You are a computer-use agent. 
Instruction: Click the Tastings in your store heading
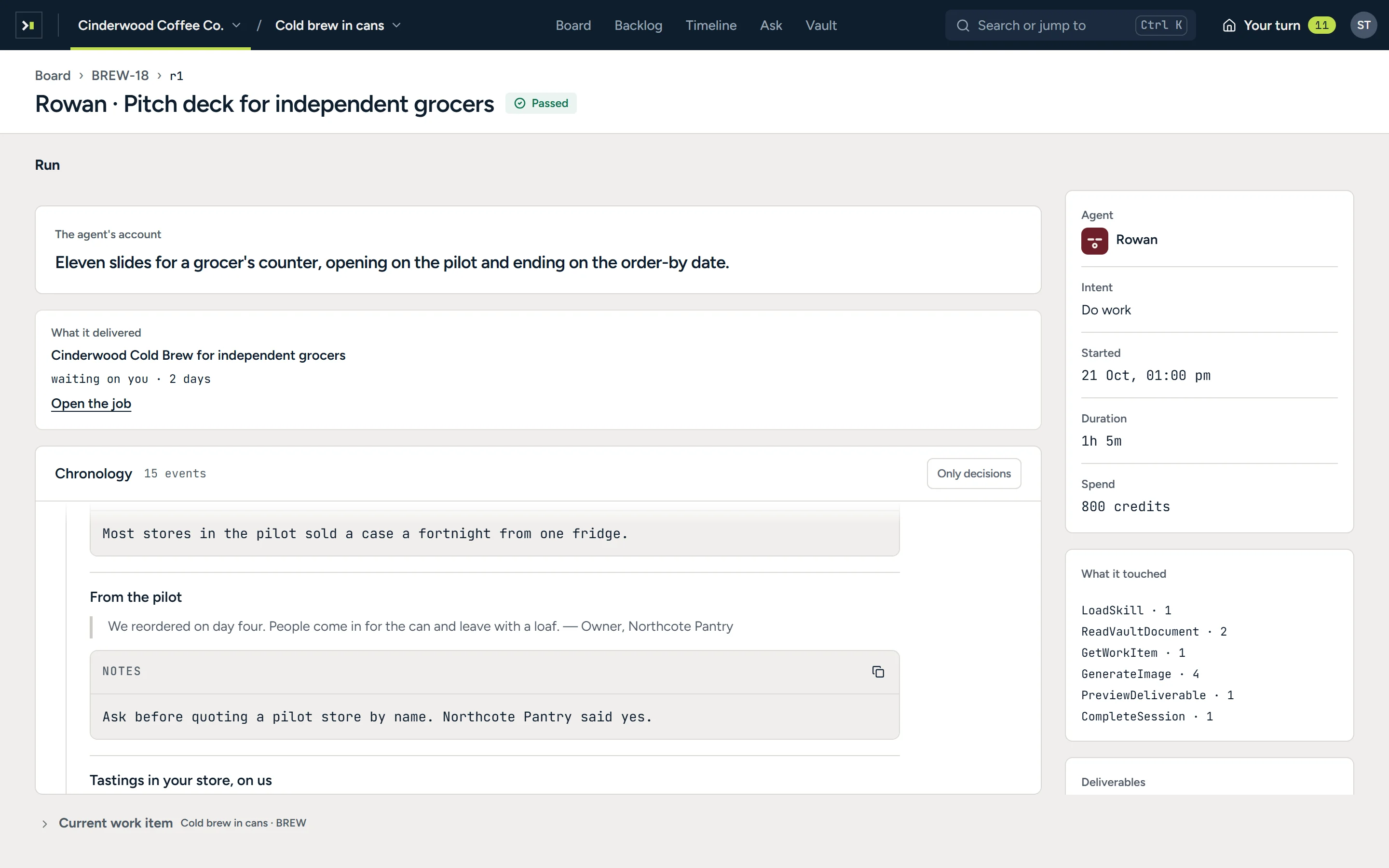point(180,780)
